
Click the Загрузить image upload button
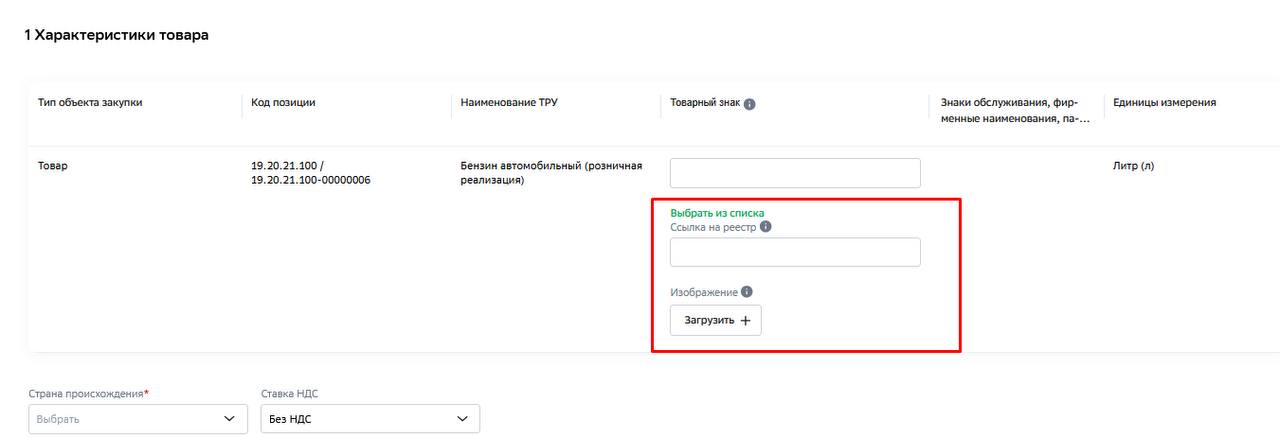click(716, 320)
